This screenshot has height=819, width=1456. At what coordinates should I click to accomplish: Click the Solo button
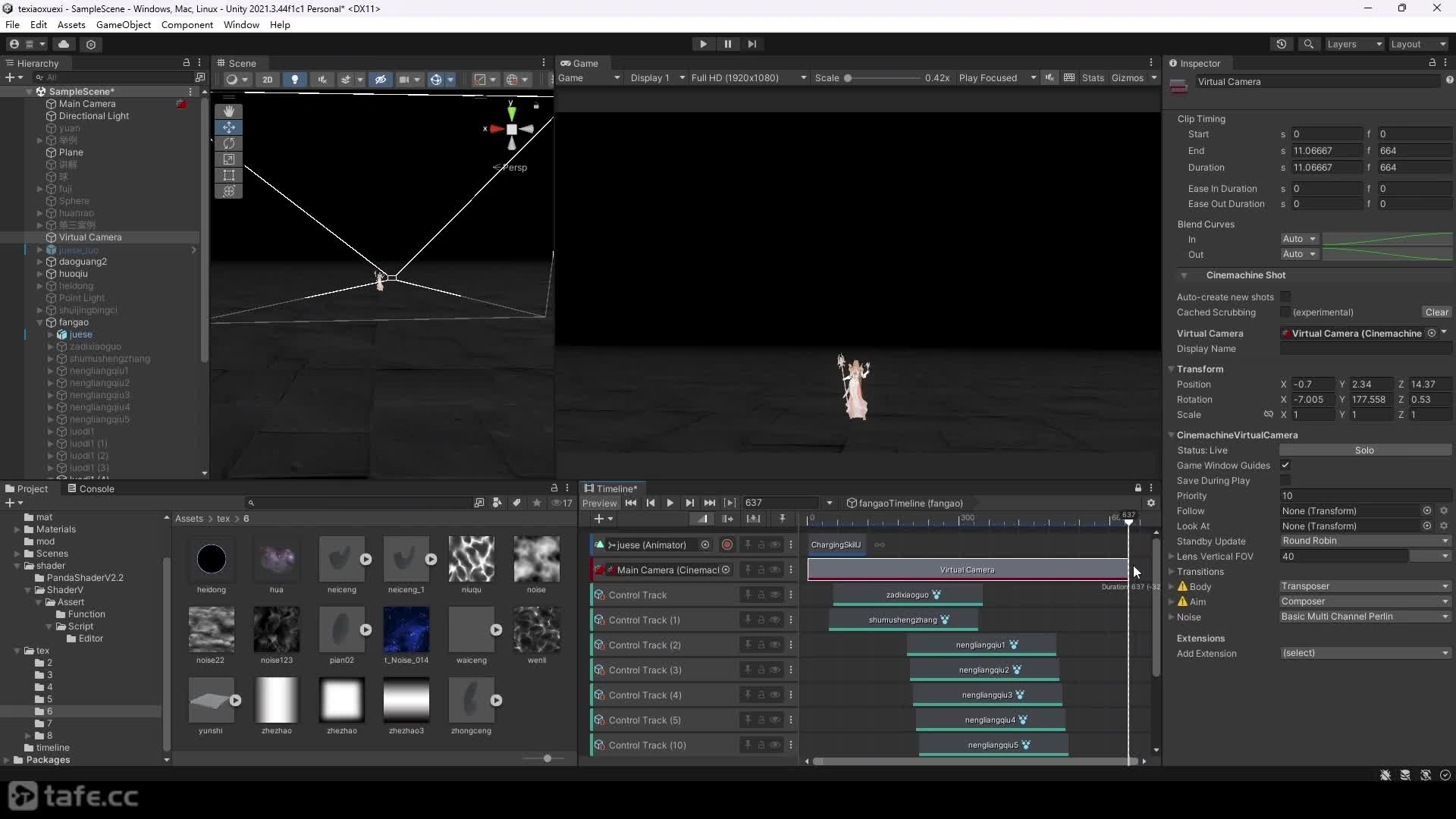pos(1365,450)
